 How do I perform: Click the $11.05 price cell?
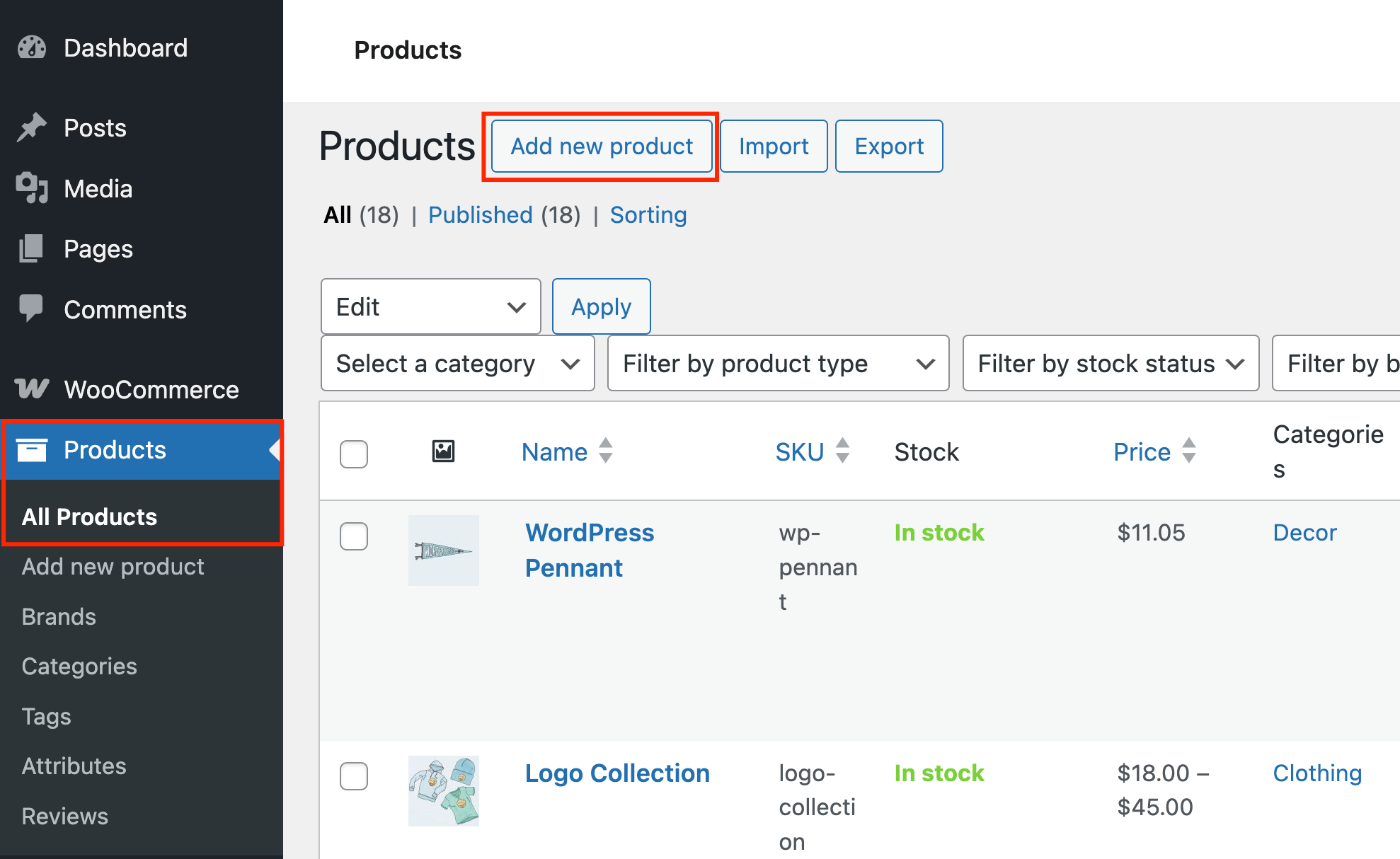[1152, 533]
